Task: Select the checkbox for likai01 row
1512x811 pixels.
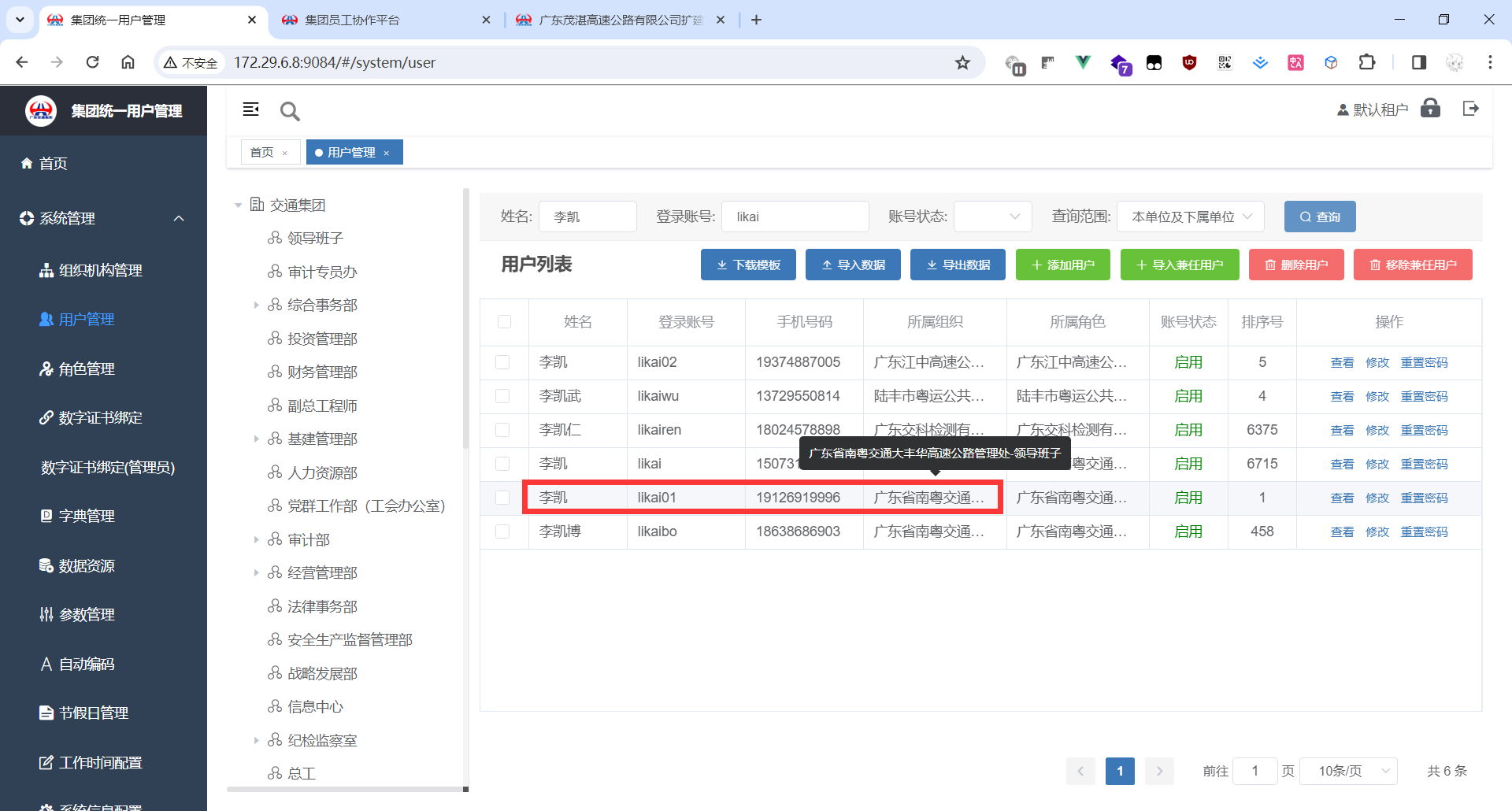Action: [x=502, y=498]
